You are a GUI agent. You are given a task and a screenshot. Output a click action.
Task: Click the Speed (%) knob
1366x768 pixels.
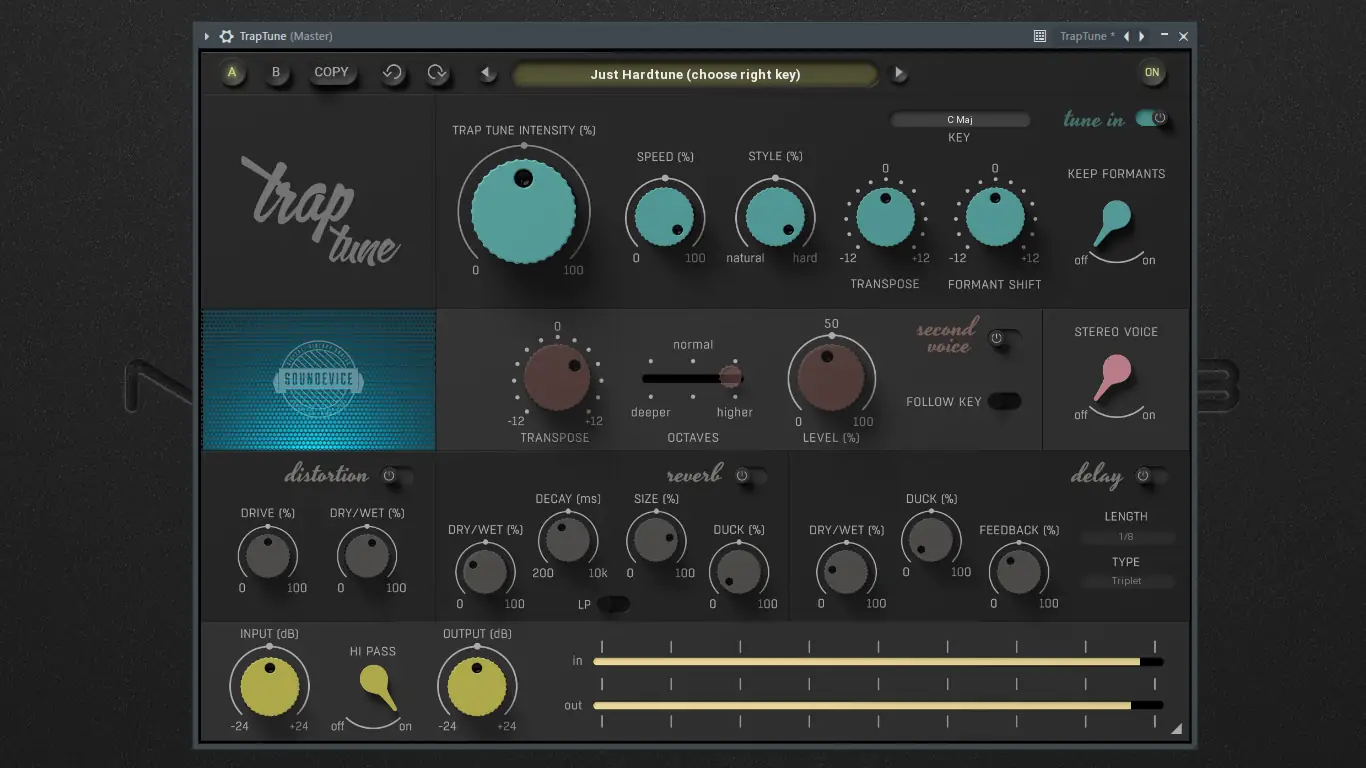[665, 218]
